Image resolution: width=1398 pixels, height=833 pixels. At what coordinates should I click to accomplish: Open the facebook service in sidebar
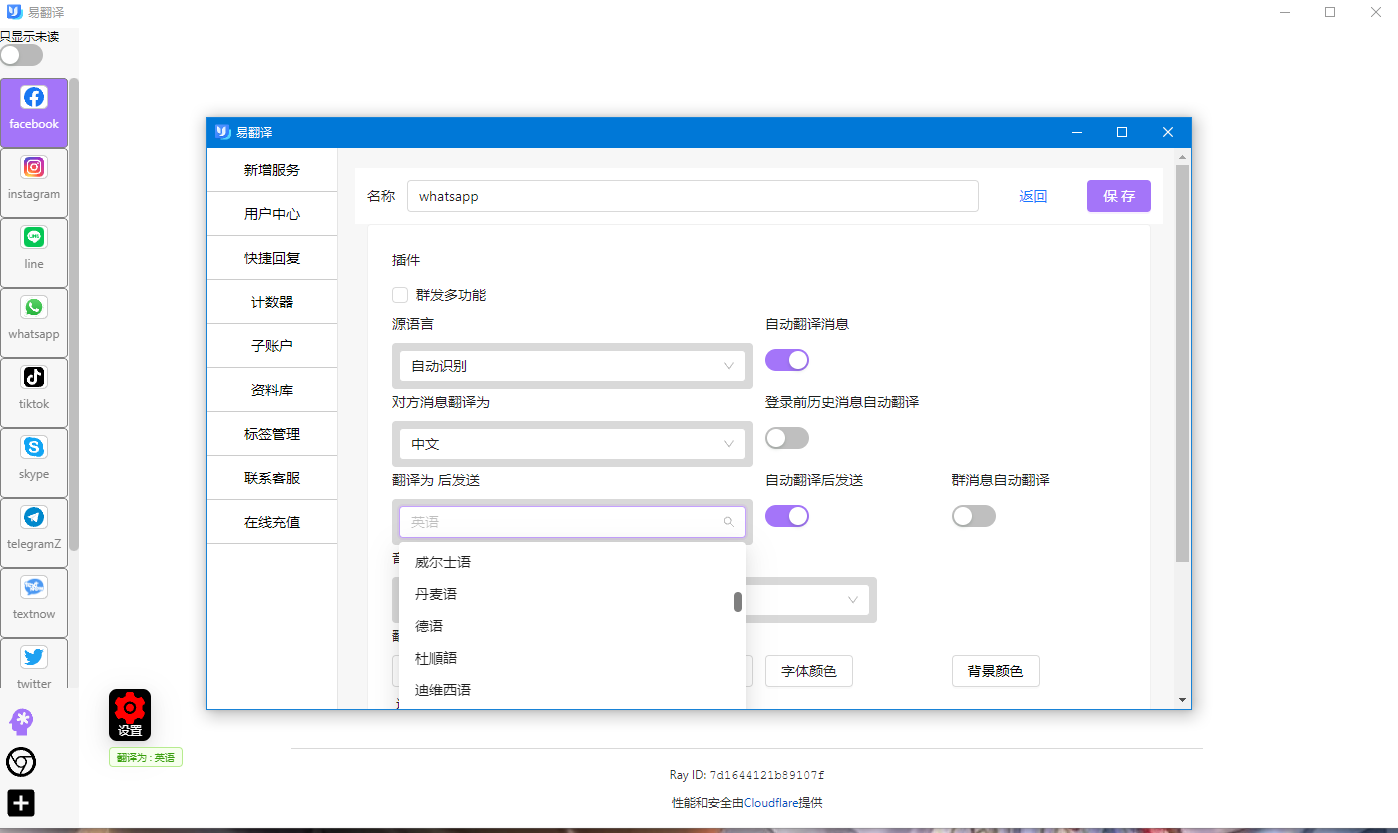34,112
